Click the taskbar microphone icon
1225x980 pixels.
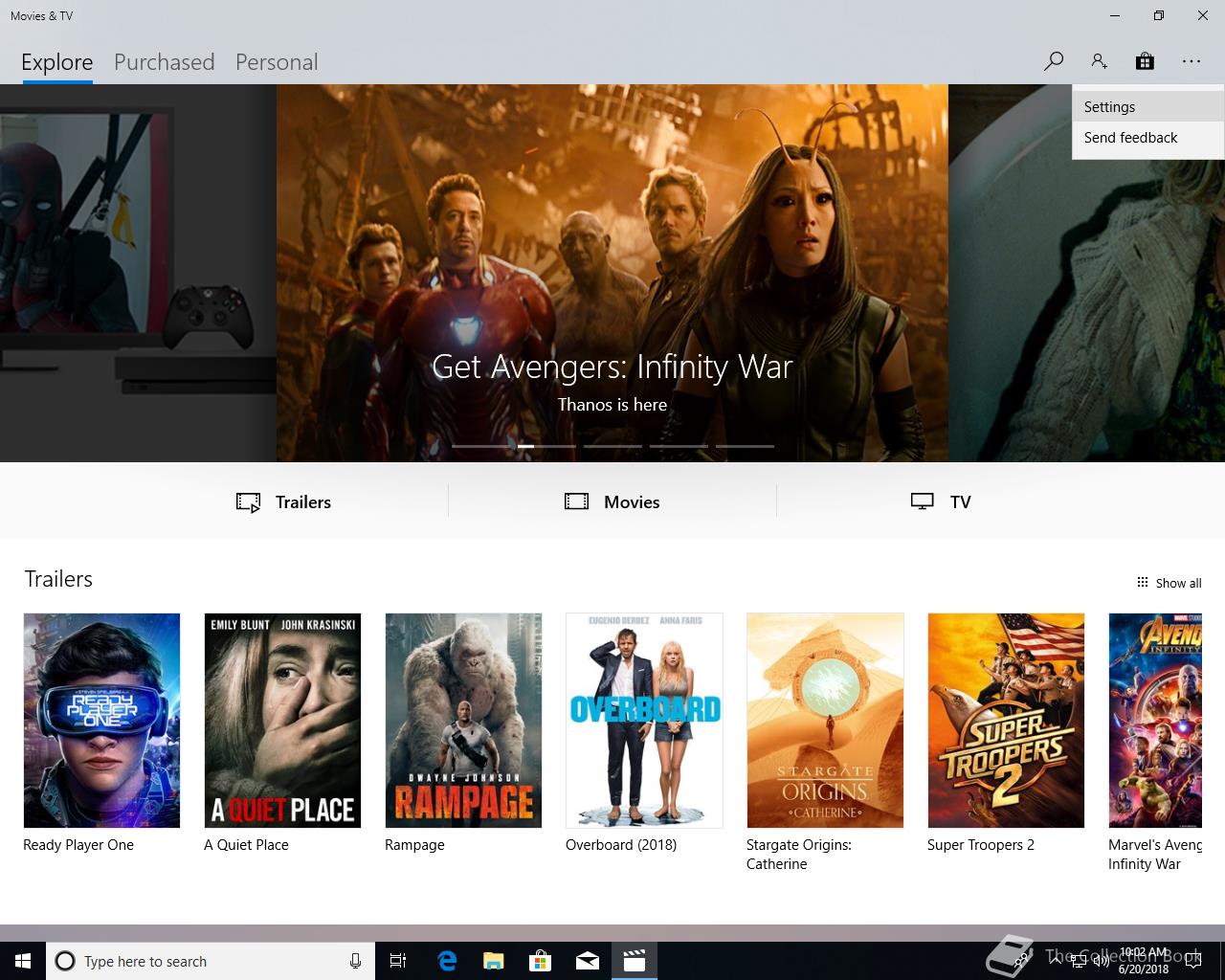point(355,961)
